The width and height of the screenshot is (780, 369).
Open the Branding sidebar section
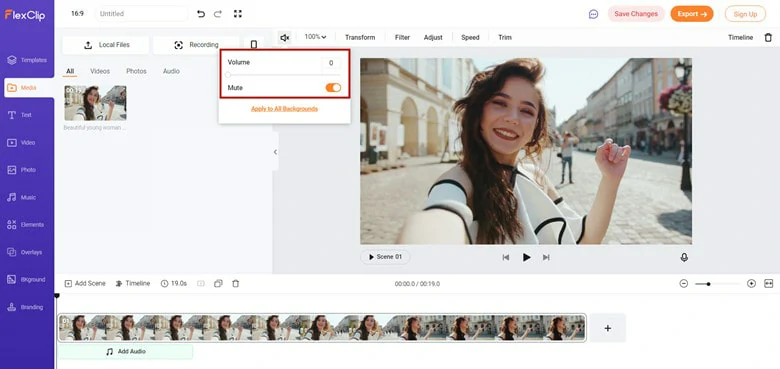(x=25, y=307)
